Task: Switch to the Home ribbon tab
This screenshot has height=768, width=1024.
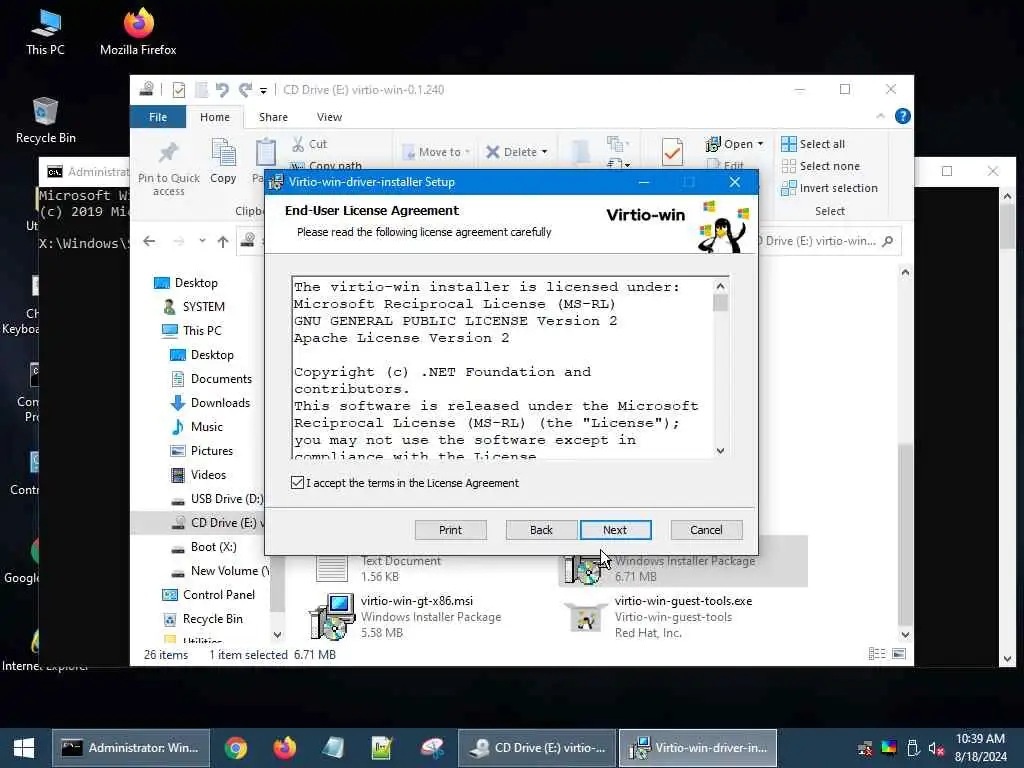Action: (215, 117)
